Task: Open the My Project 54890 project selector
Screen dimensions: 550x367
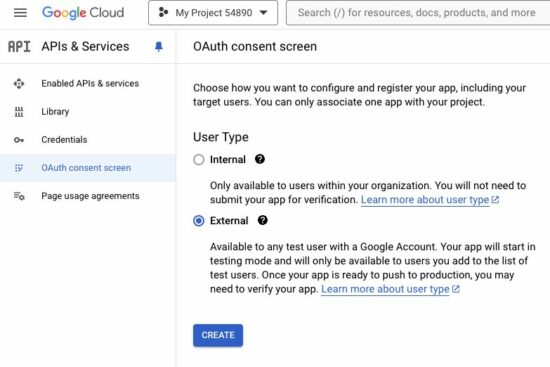Action: click(x=213, y=13)
